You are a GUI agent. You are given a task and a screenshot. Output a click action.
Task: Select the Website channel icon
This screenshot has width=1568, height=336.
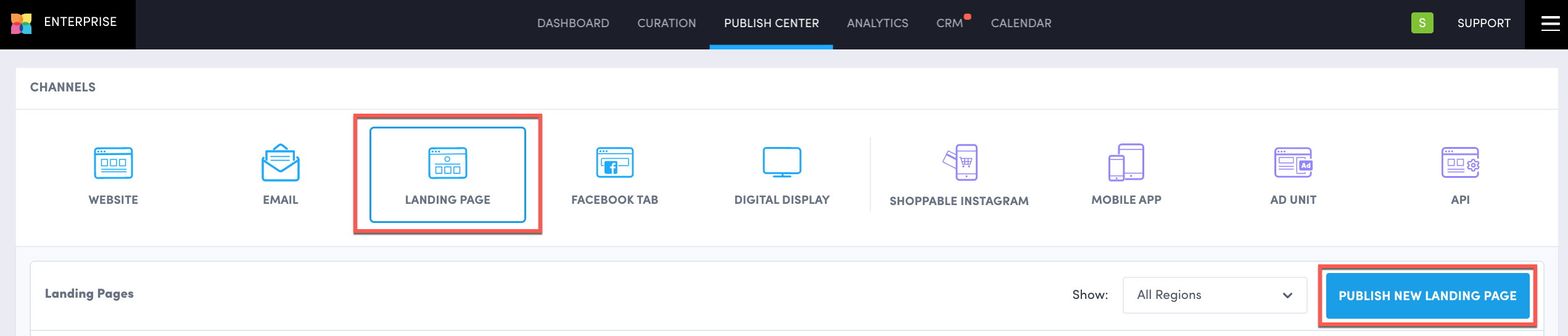pyautogui.click(x=113, y=163)
